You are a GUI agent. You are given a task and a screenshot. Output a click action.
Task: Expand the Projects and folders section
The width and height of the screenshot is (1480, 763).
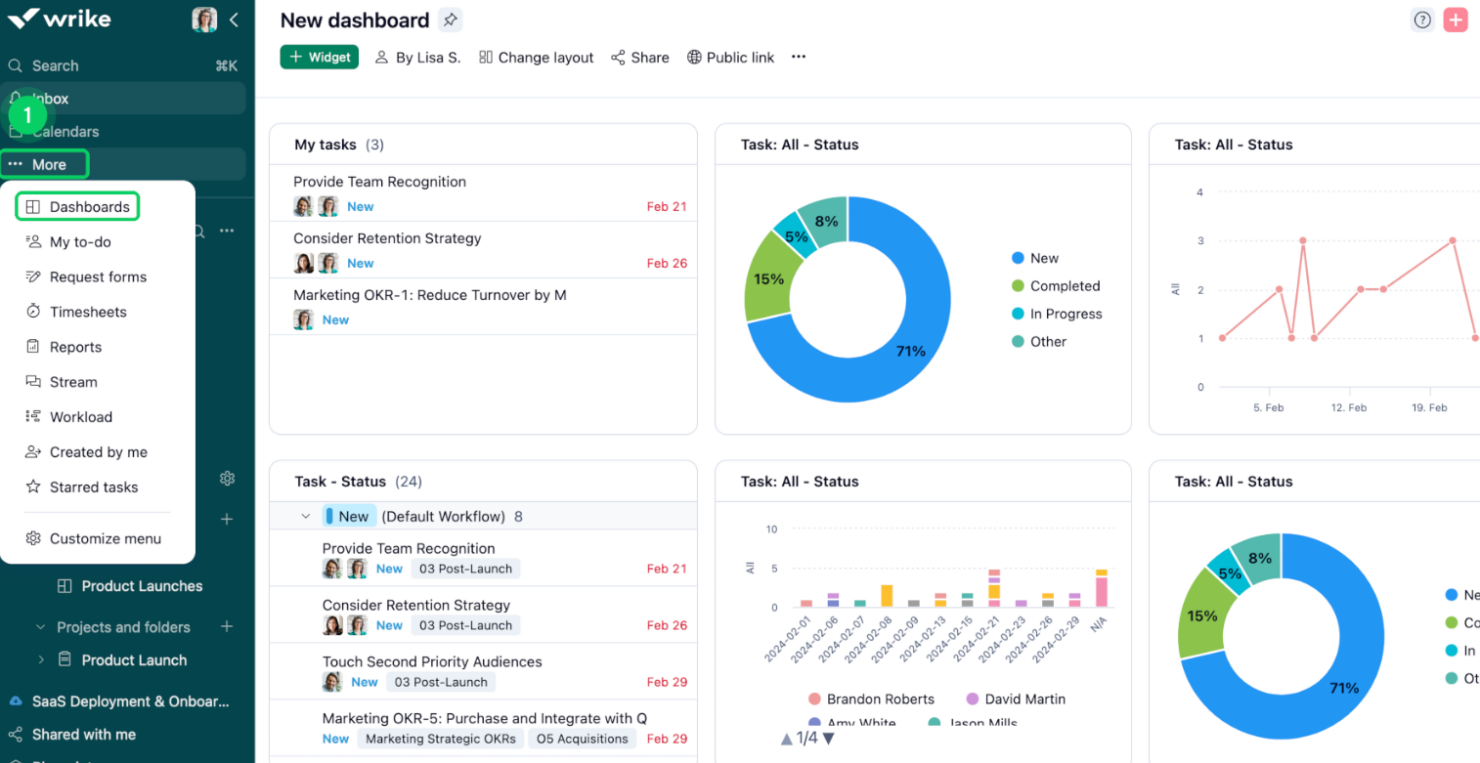[40, 627]
